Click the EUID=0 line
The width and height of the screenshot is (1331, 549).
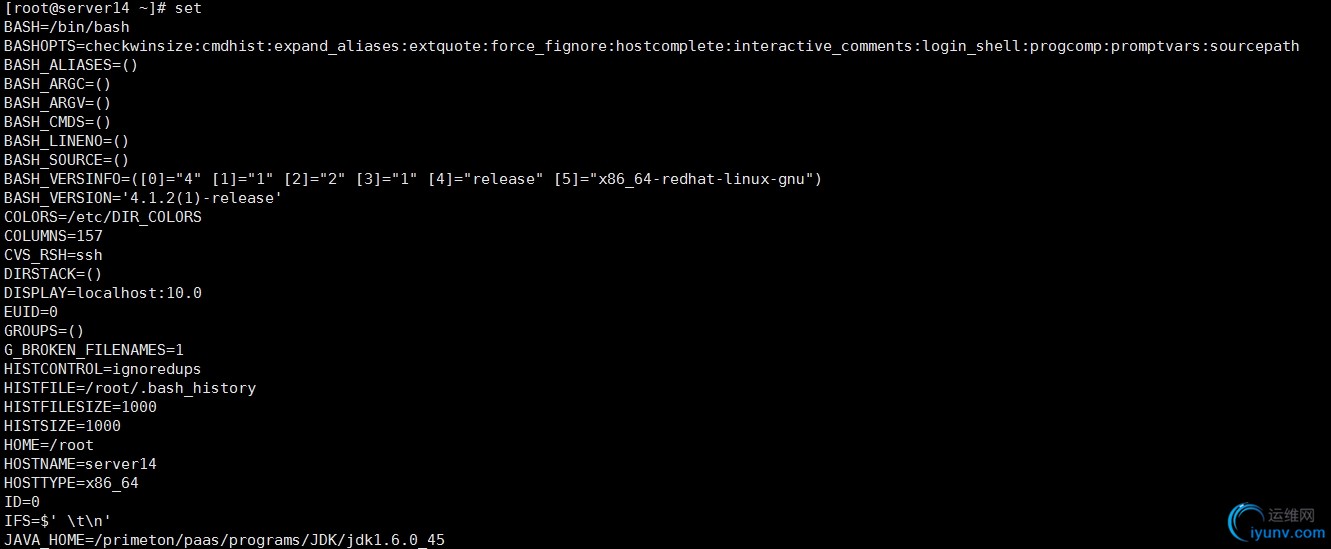31,312
